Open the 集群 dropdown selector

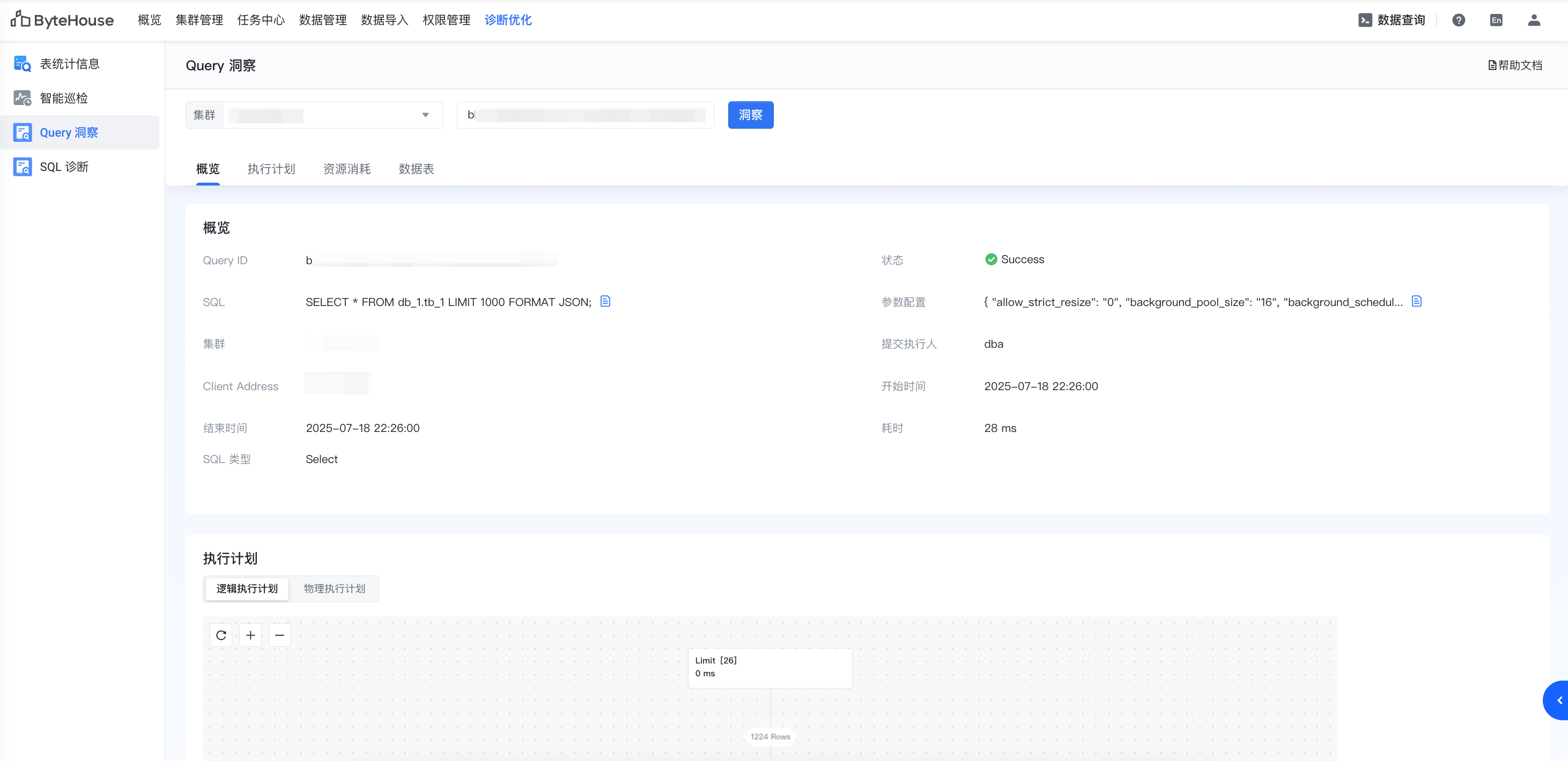click(332, 115)
